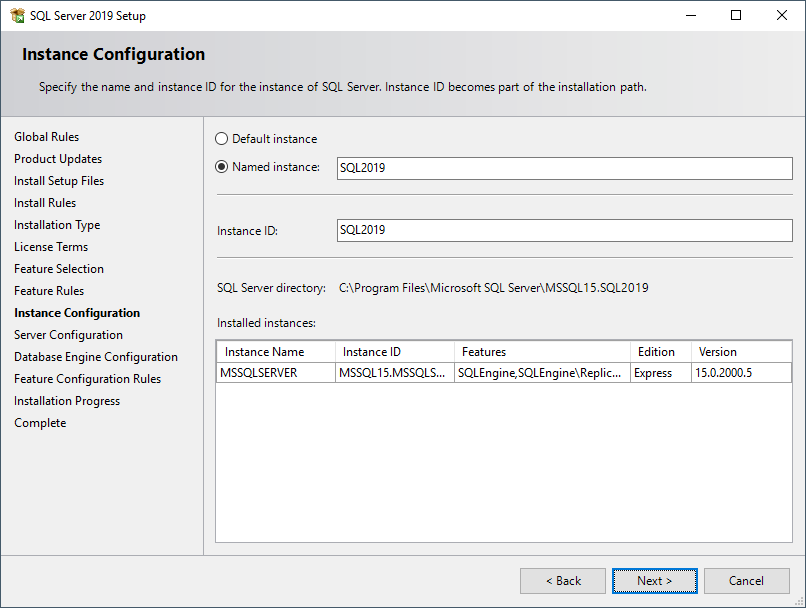This screenshot has width=806, height=608.
Task: Click the Named instance text field
Action: tap(564, 168)
